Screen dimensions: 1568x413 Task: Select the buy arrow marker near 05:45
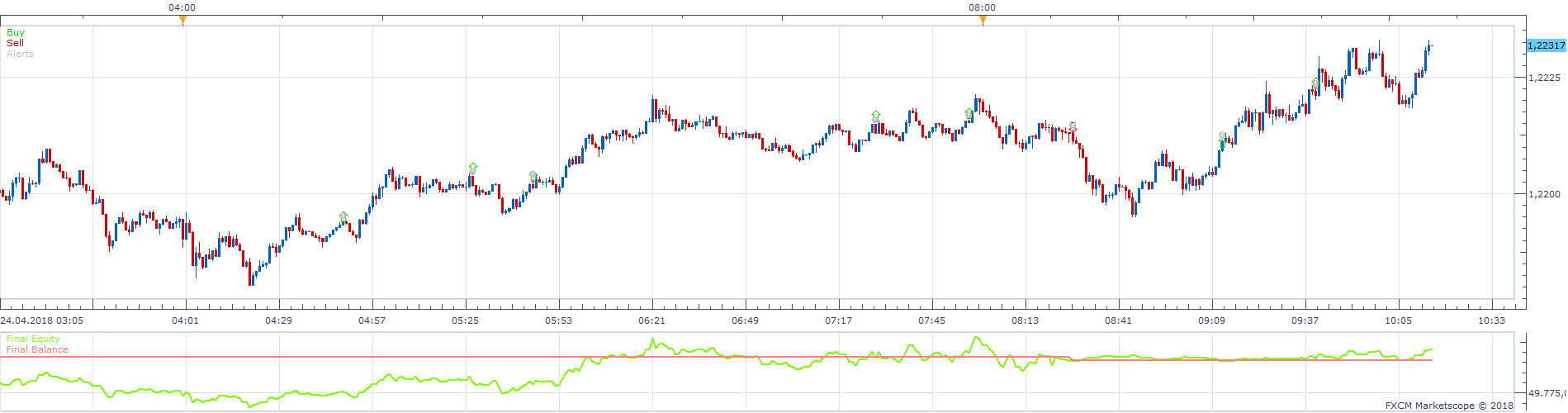pyautogui.click(x=533, y=177)
